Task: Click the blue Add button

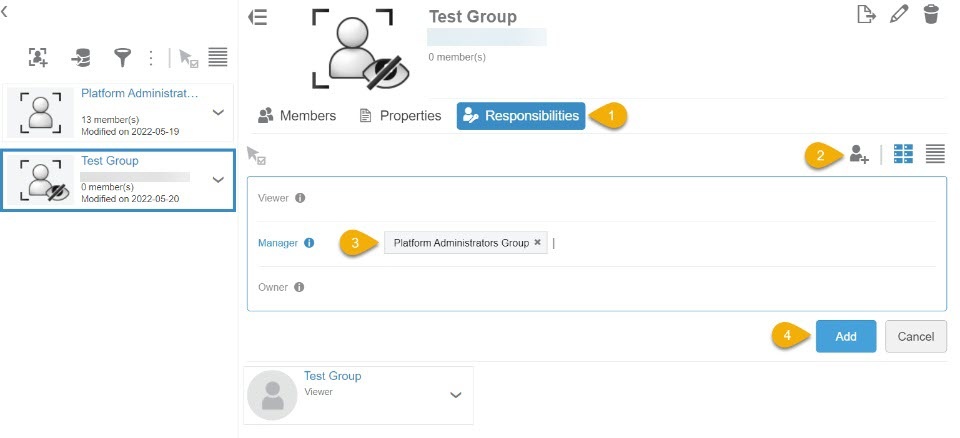Action: click(845, 337)
